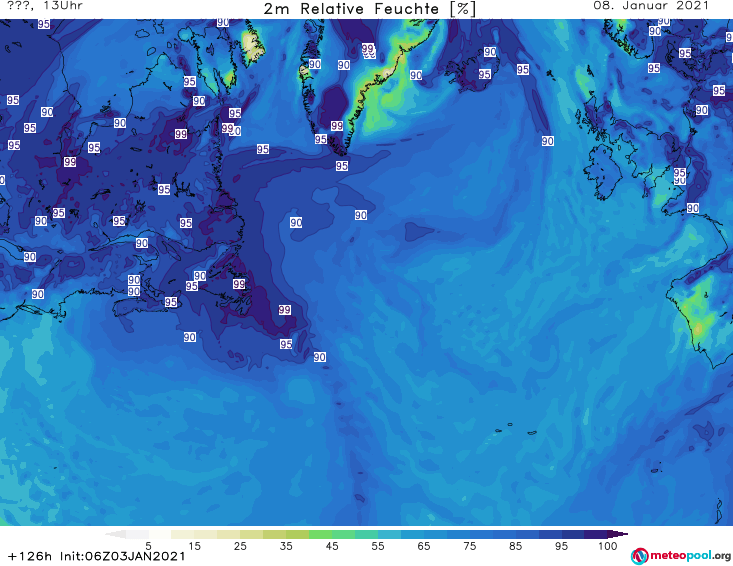Click the '45' colorbar scale label

[x=332, y=546]
